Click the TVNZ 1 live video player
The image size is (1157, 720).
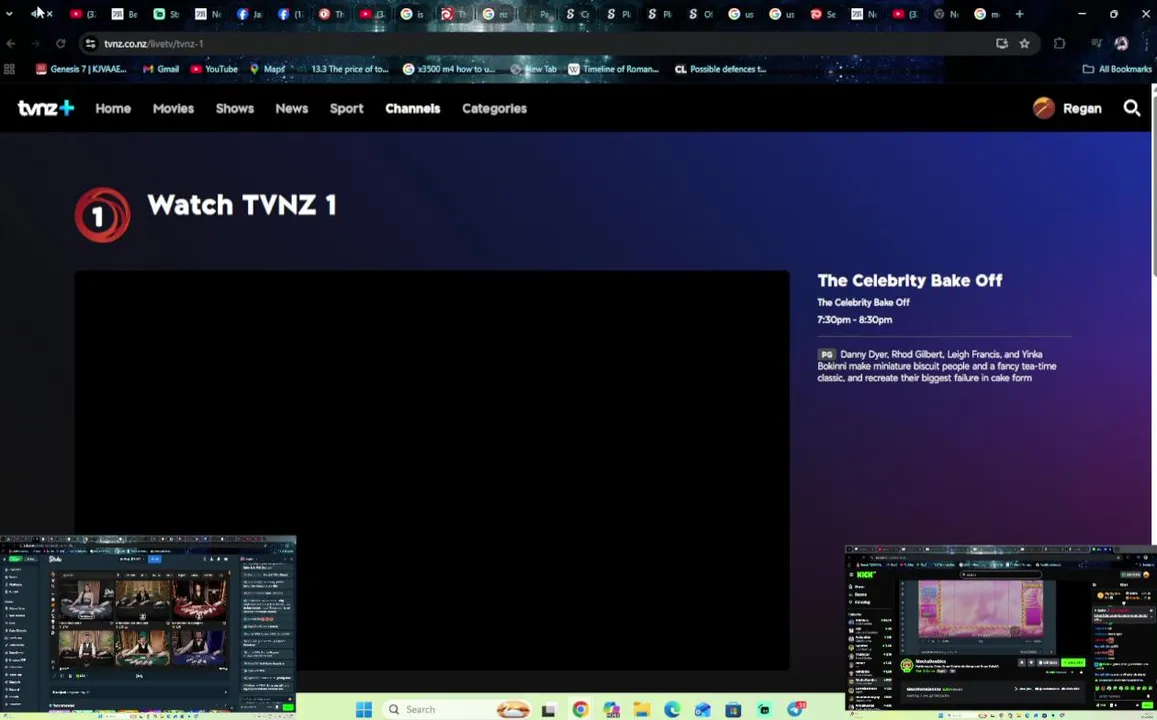coord(432,471)
